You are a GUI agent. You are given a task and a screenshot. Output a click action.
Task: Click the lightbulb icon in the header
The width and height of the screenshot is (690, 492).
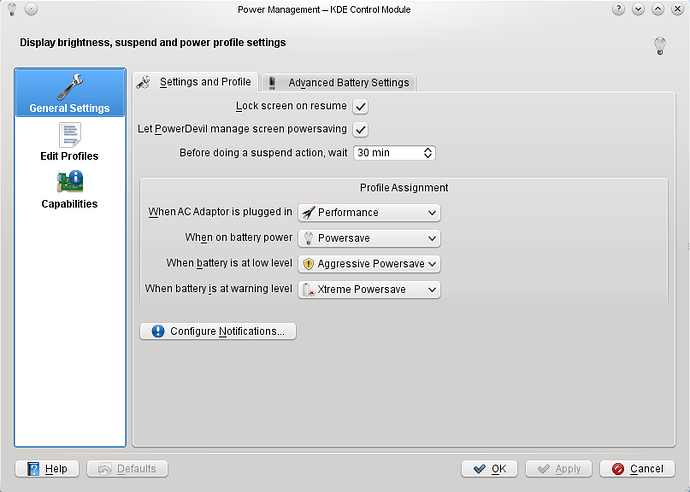[x=660, y=46]
